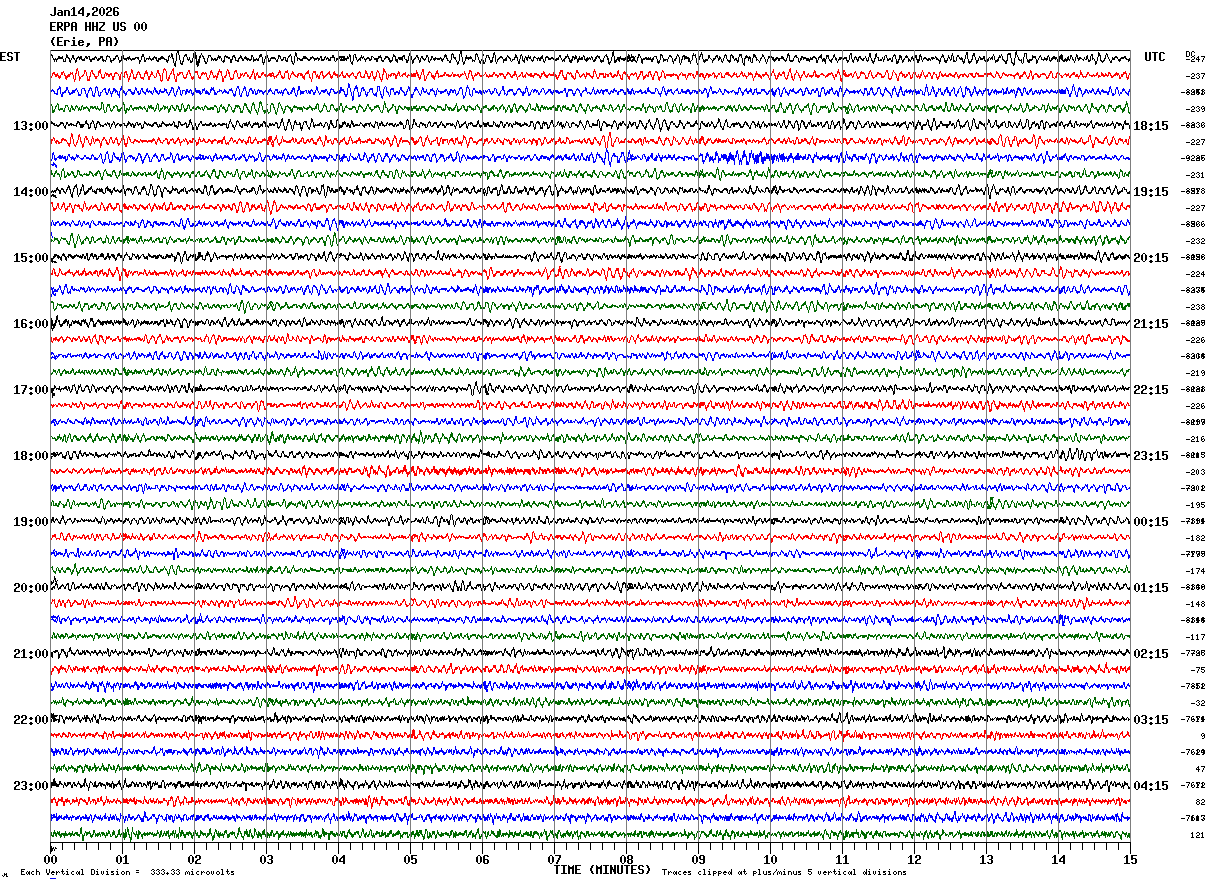
Task: Click the traces clipped footnote text
Action: [784, 872]
